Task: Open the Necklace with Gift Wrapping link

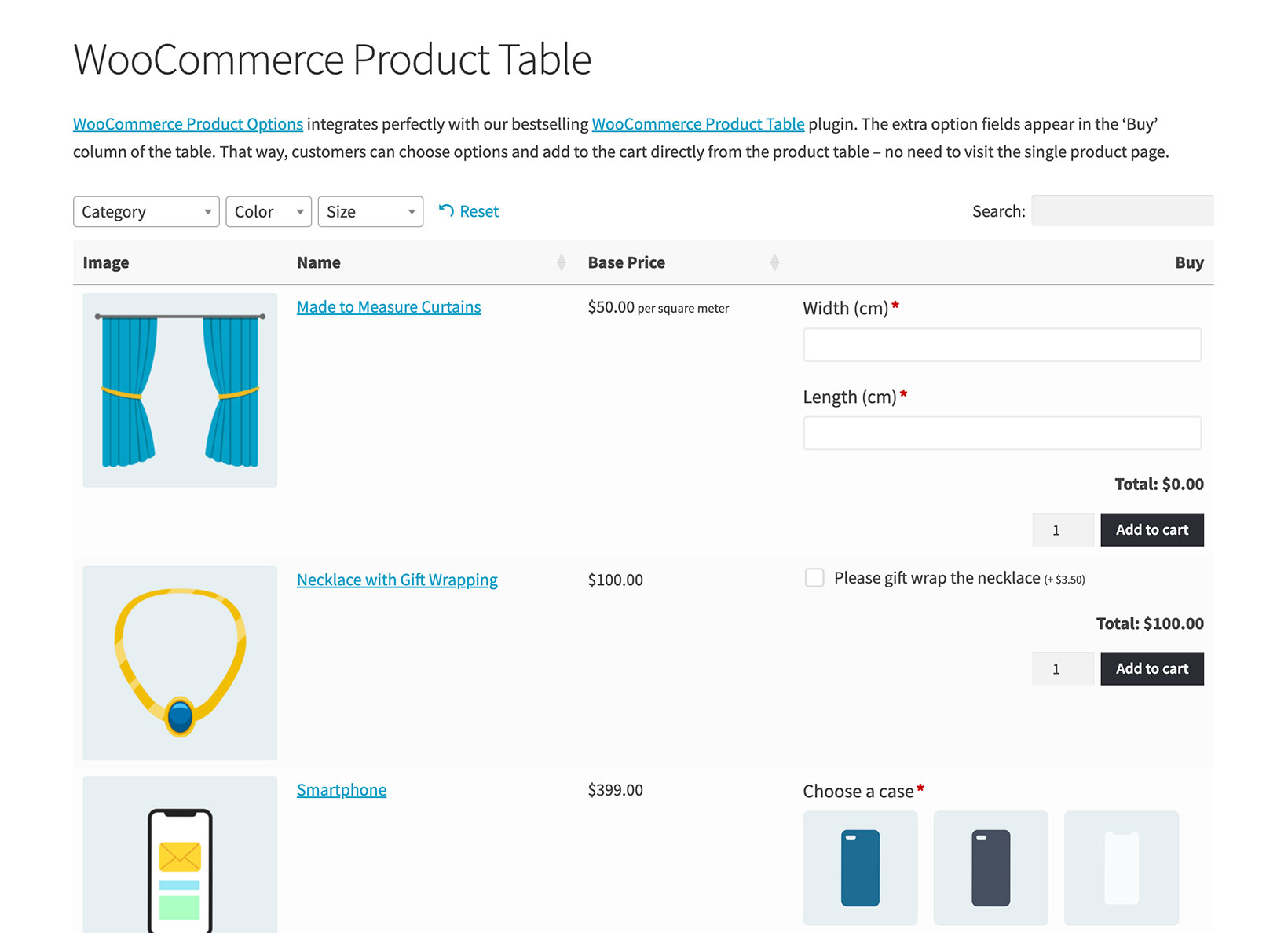Action: click(397, 580)
